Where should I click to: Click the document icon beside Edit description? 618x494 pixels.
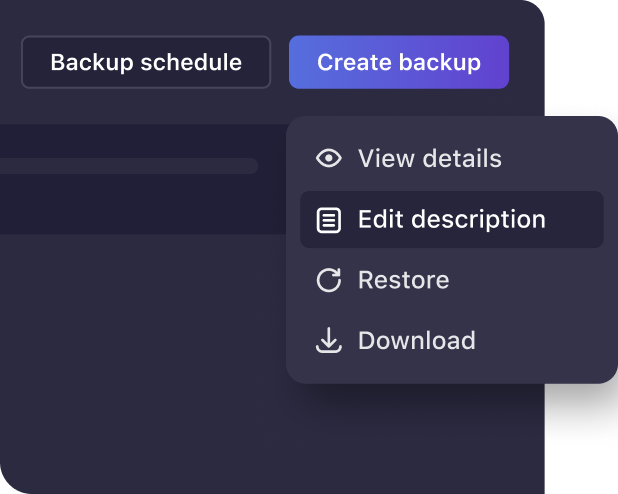tap(329, 220)
